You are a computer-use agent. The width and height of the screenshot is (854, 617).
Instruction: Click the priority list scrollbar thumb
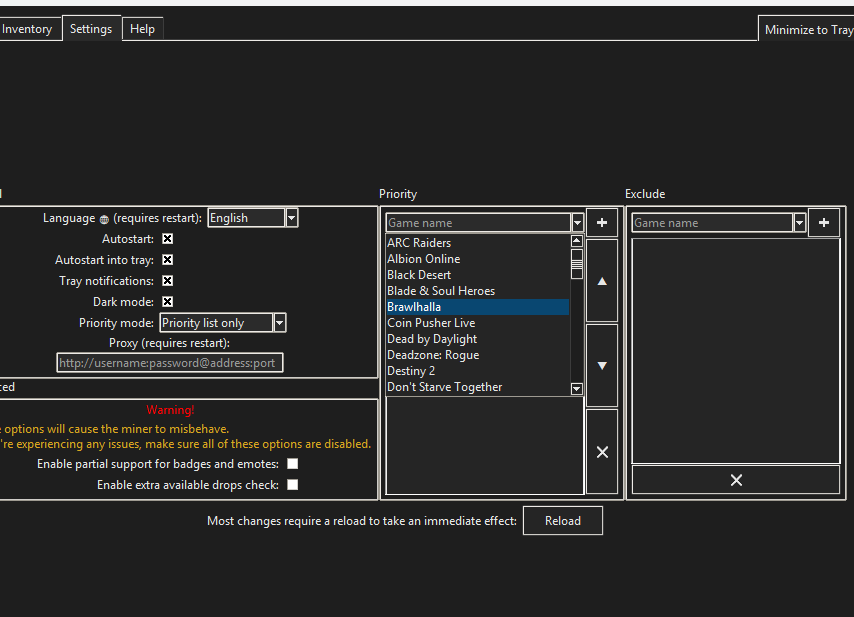[577, 264]
